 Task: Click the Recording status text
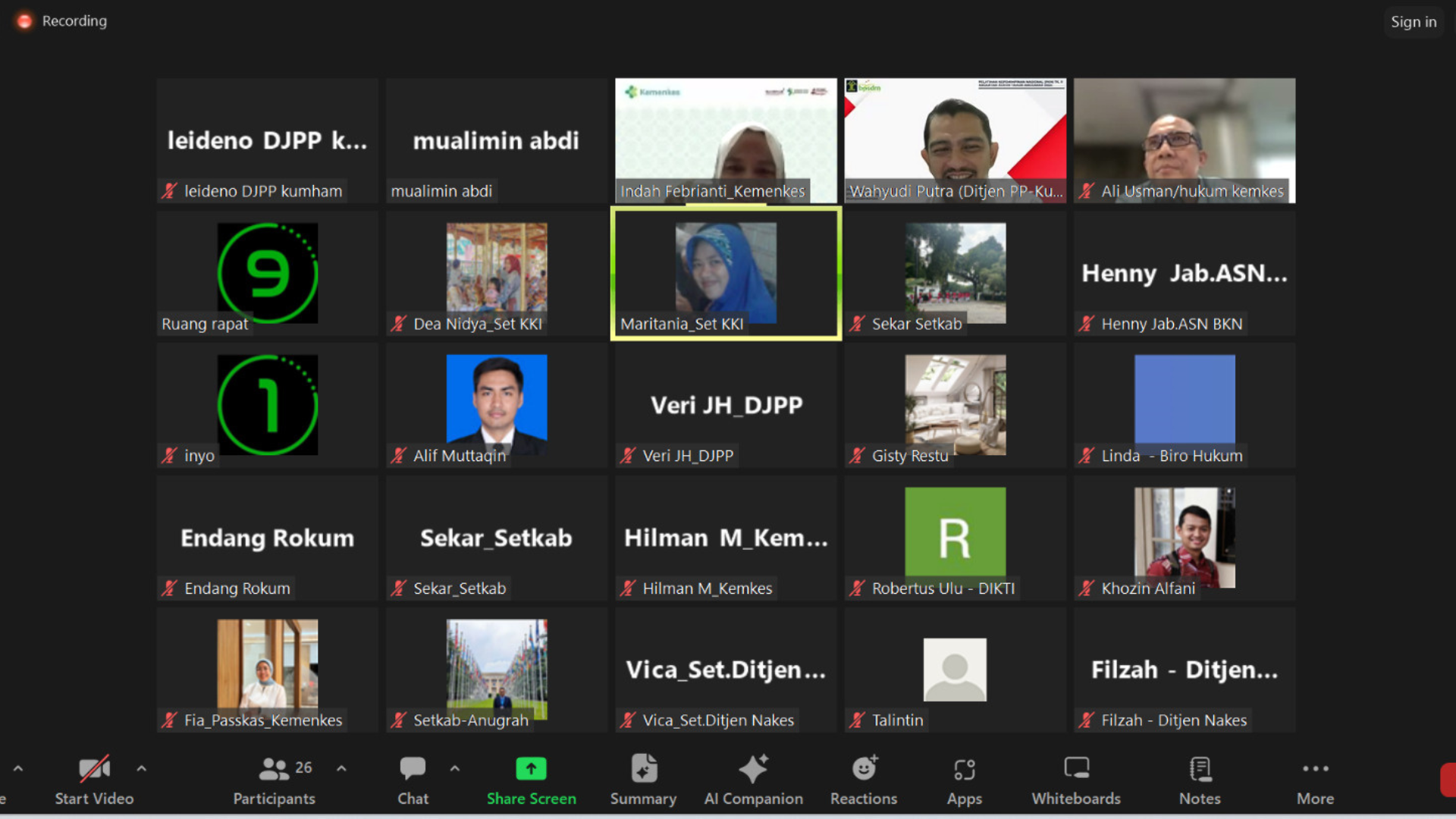coord(74,21)
